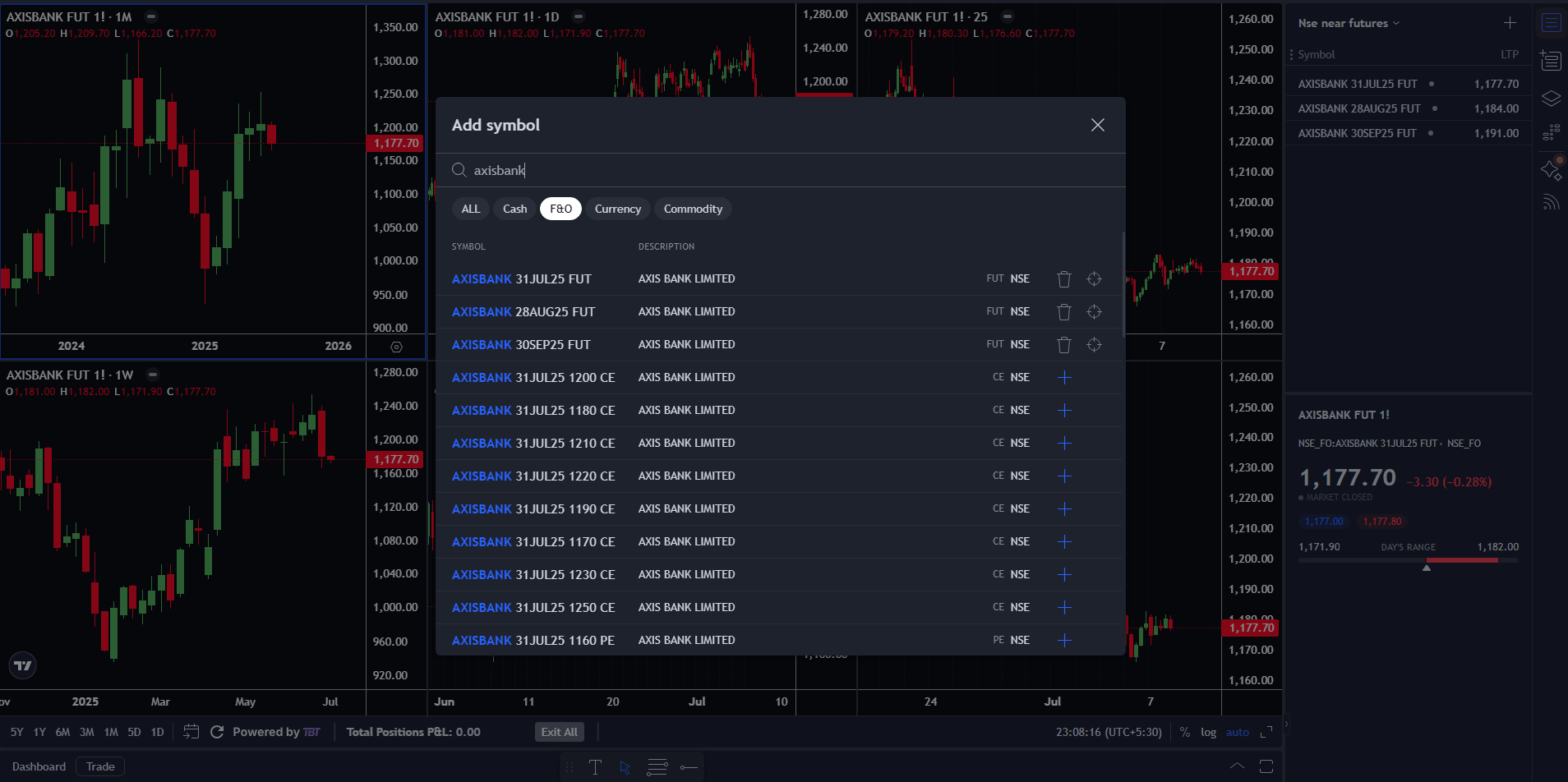
Task: Click the refresh chart icon
Action: pyautogui.click(x=217, y=732)
